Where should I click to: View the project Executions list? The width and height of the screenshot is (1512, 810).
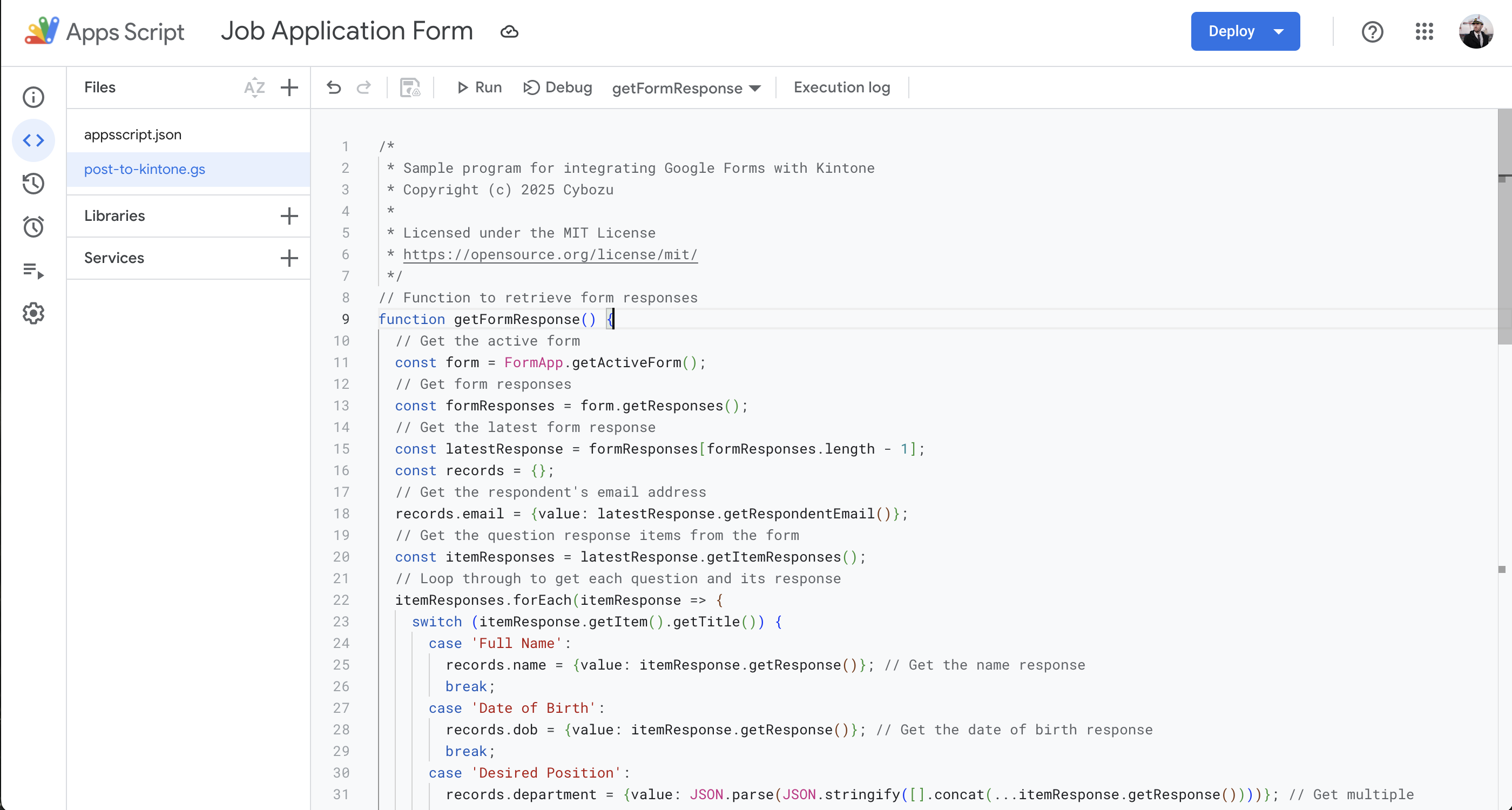click(33, 271)
